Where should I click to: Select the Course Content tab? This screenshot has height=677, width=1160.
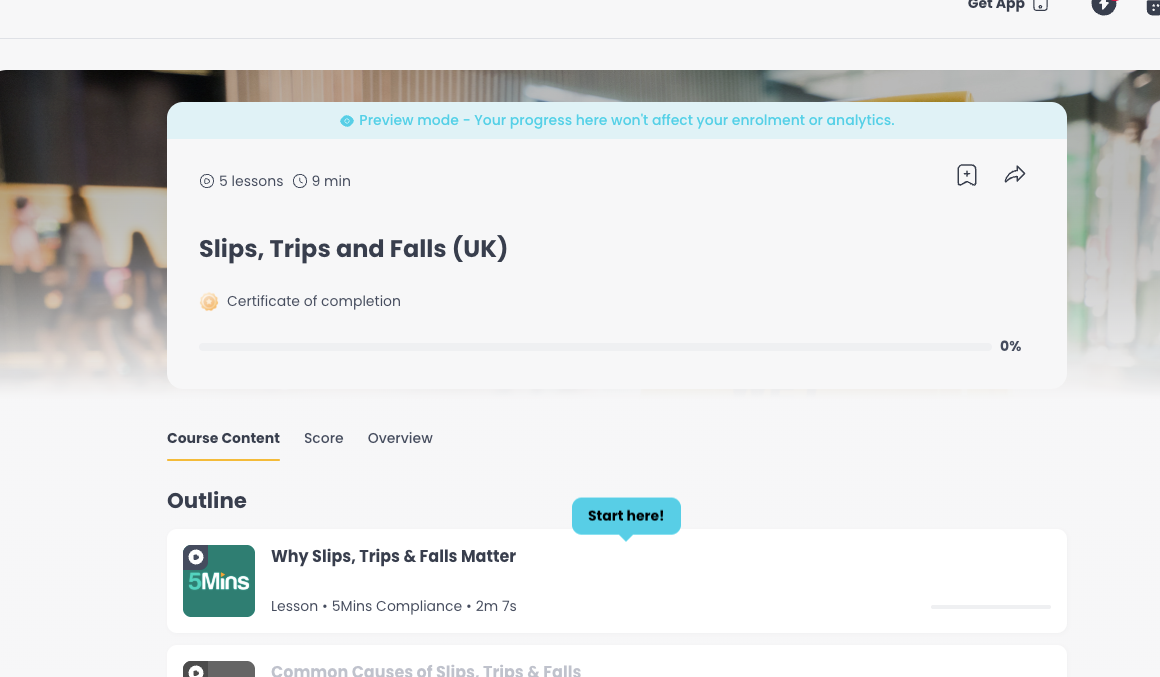click(223, 438)
